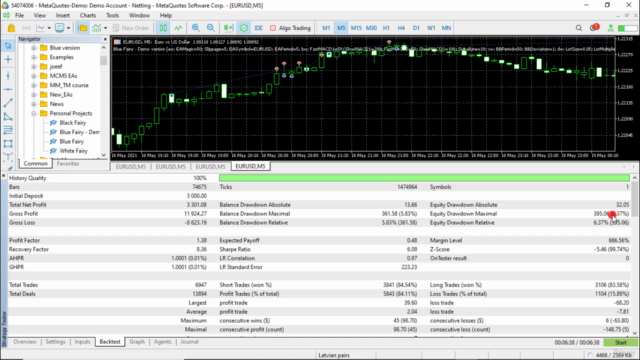Select the M15 timeframe

click(x=356, y=28)
